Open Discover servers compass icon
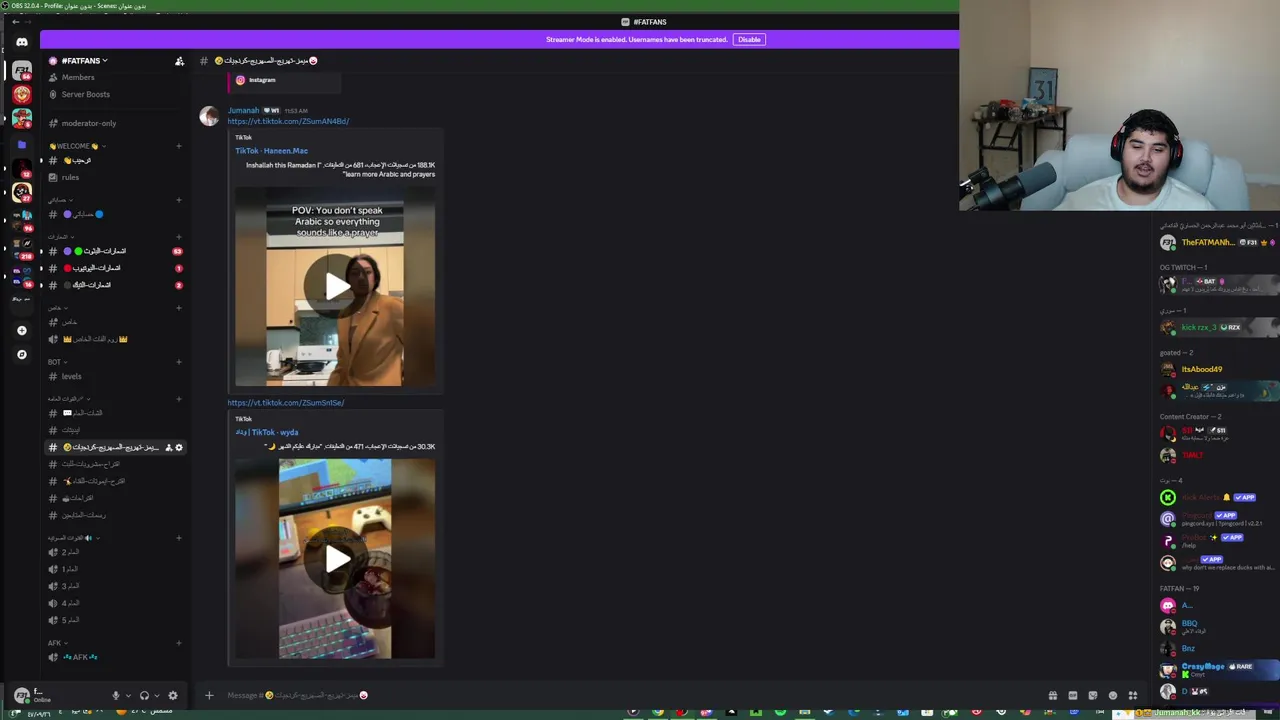The height and width of the screenshot is (720, 1280). [x=21, y=354]
